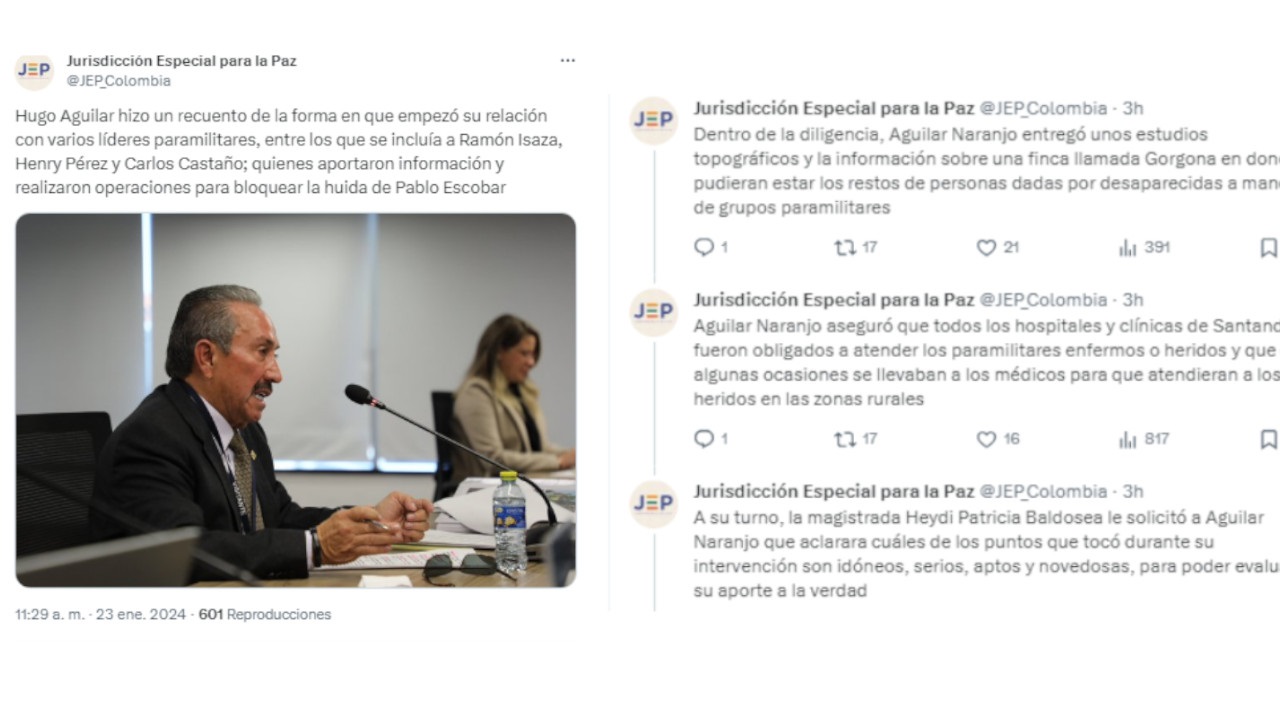Click Jurisdicción Especial para la Paz main name
The image size is (1280, 720).
point(181,61)
